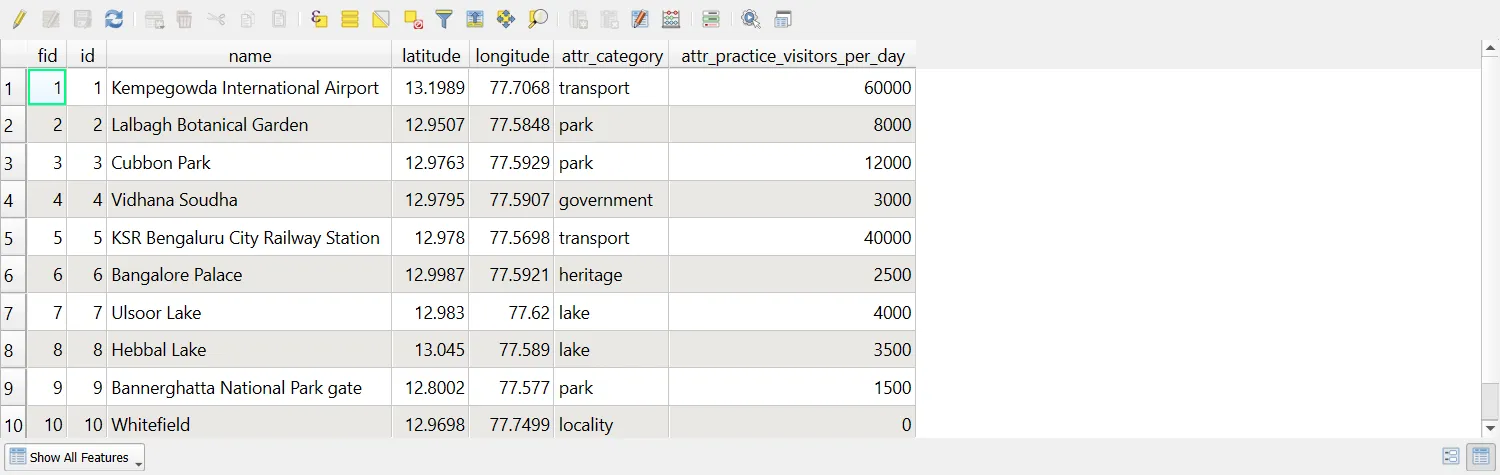
Task: Click the 60000 visitors per day cell
Action: [x=792, y=87]
